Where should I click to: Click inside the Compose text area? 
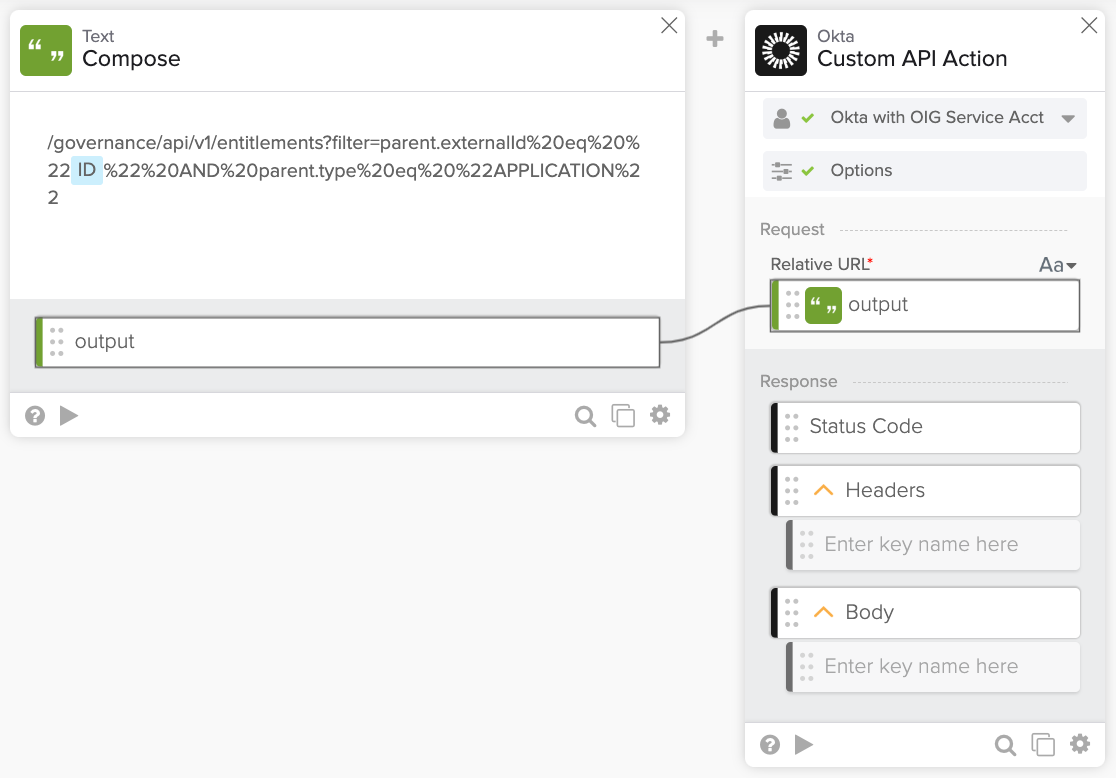click(x=347, y=196)
